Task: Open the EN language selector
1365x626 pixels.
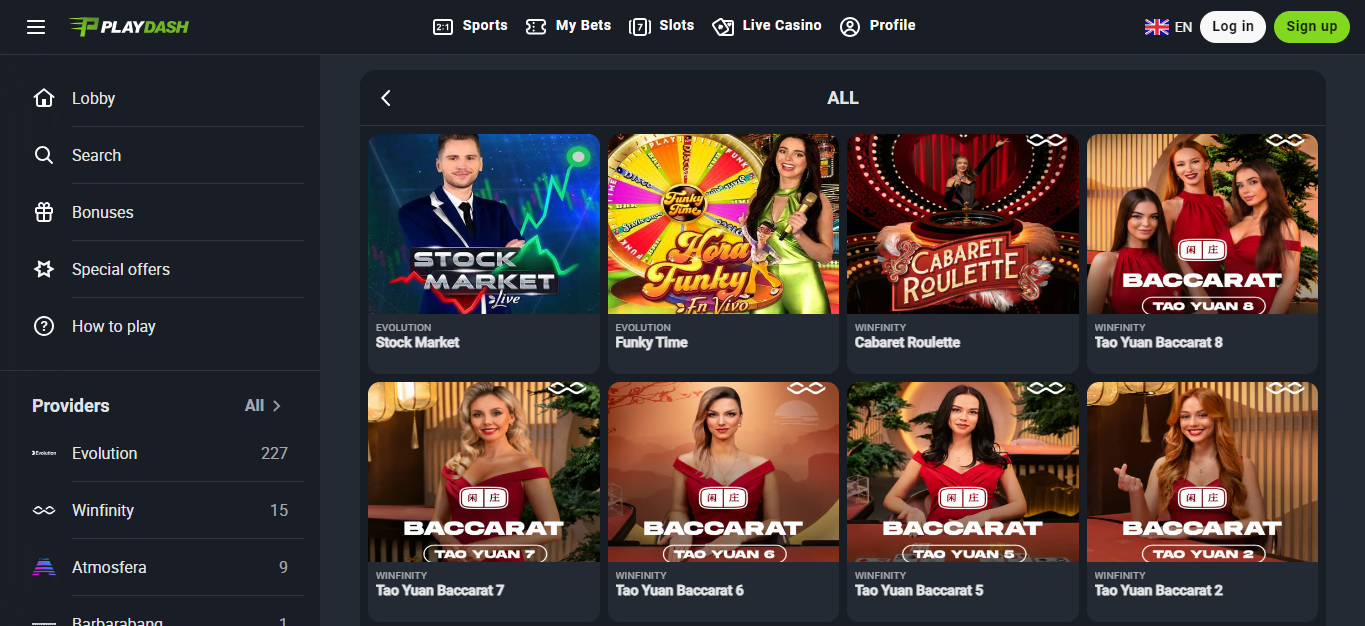Action: click(1169, 27)
